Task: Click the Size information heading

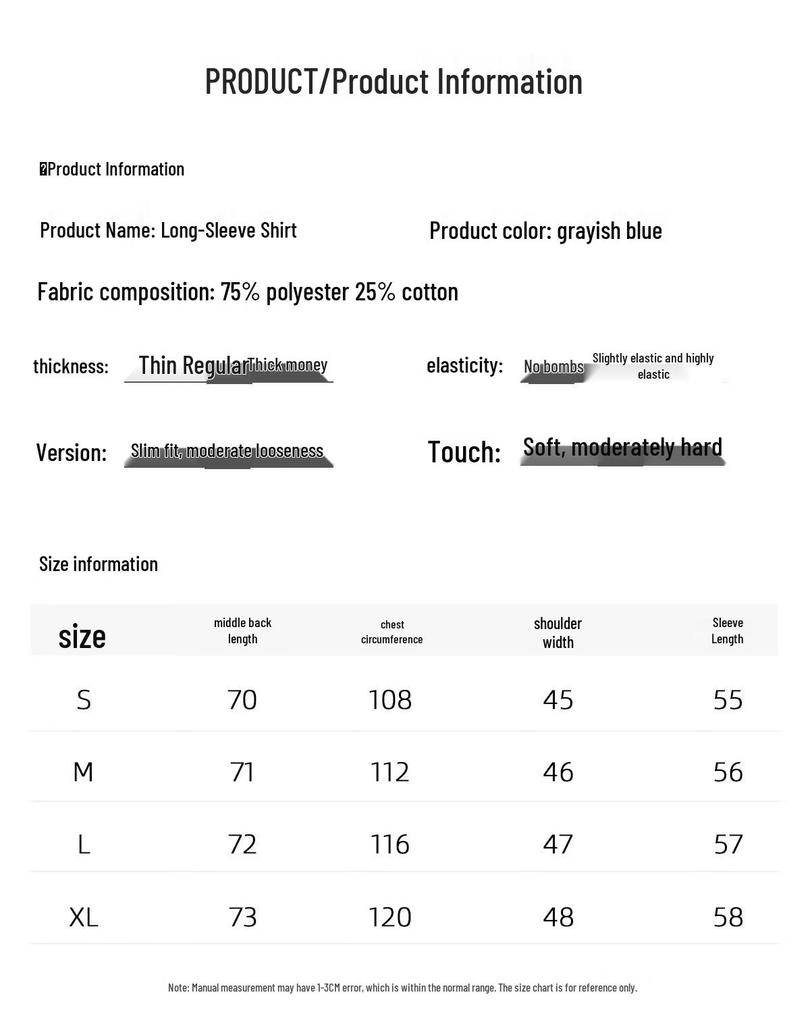Action: tap(99, 564)
